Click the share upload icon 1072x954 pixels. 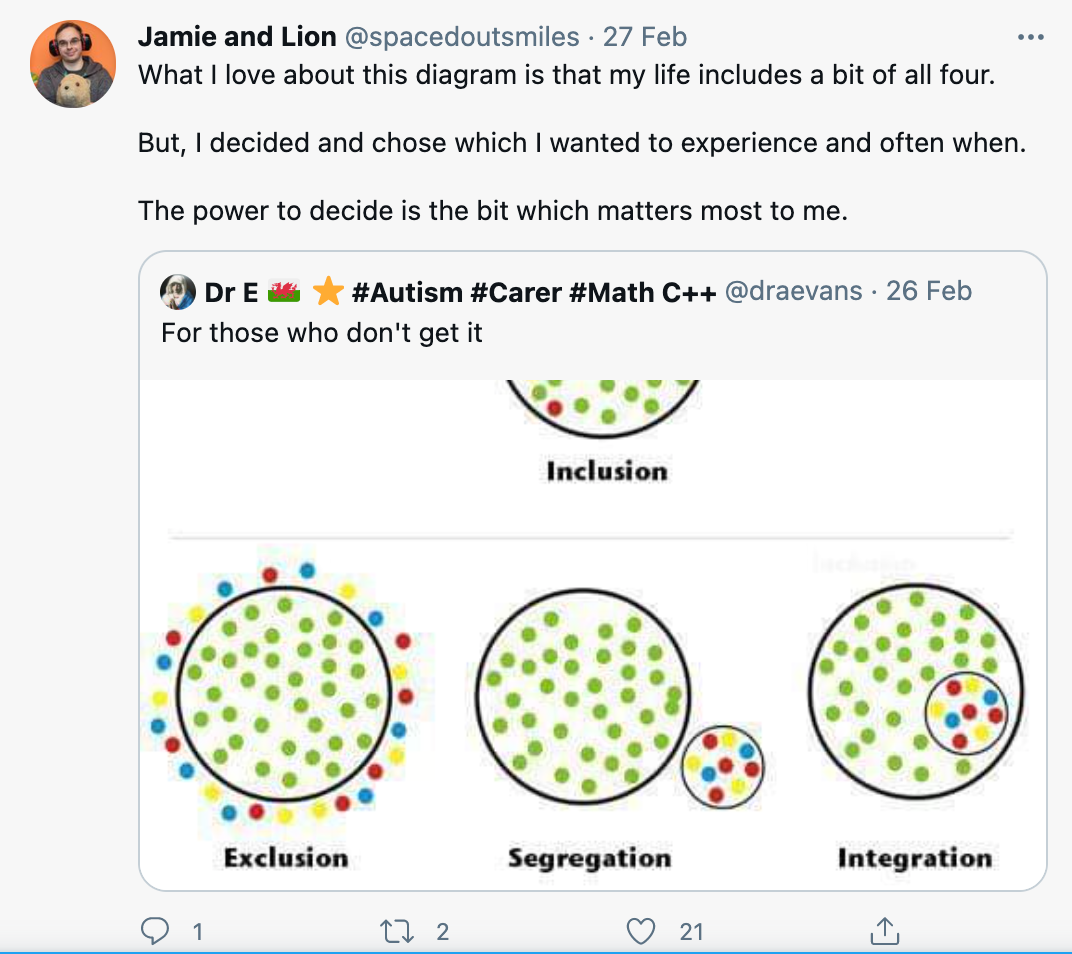(x=883, y=932)
